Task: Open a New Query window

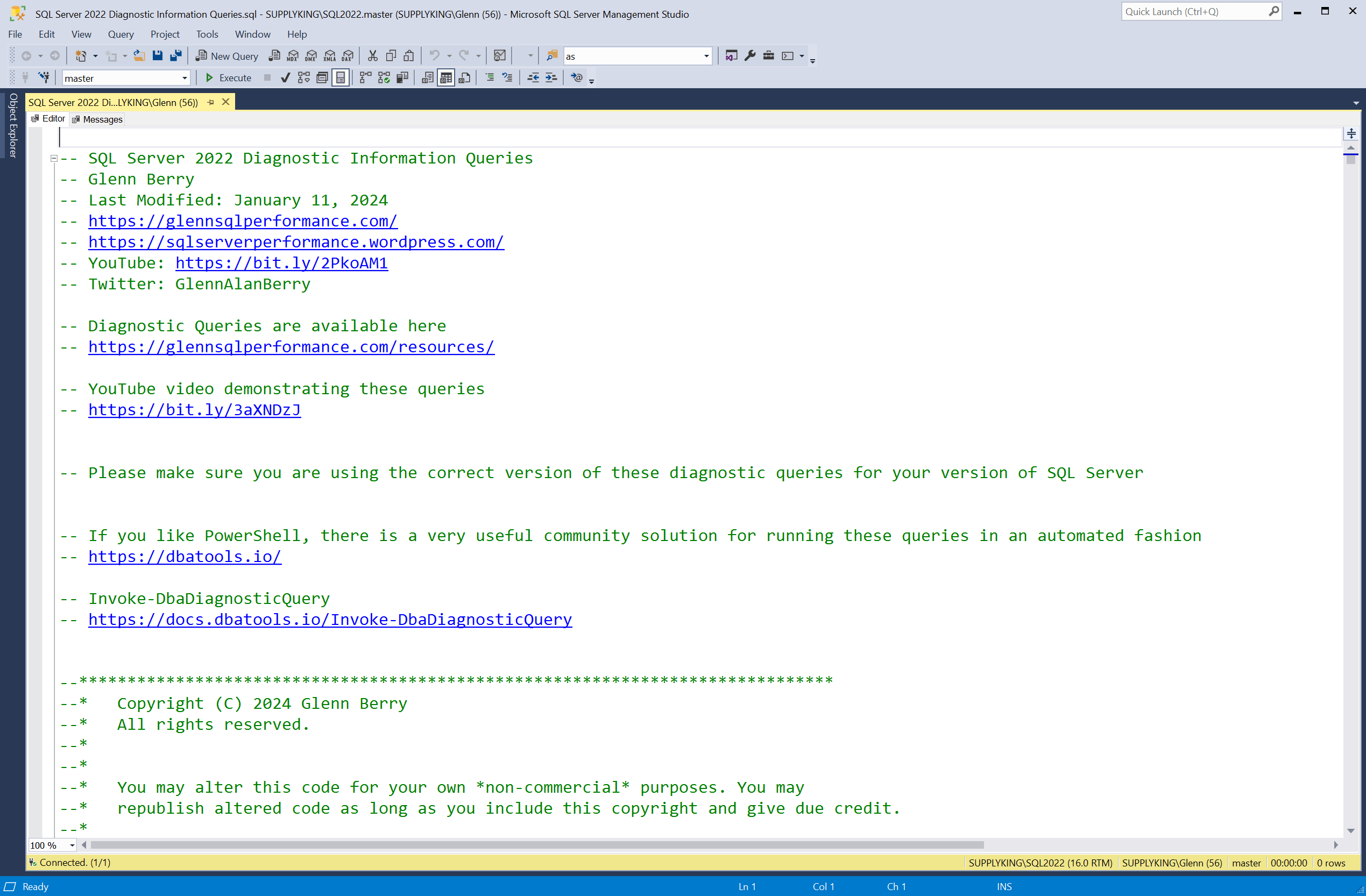Action: 227,55
